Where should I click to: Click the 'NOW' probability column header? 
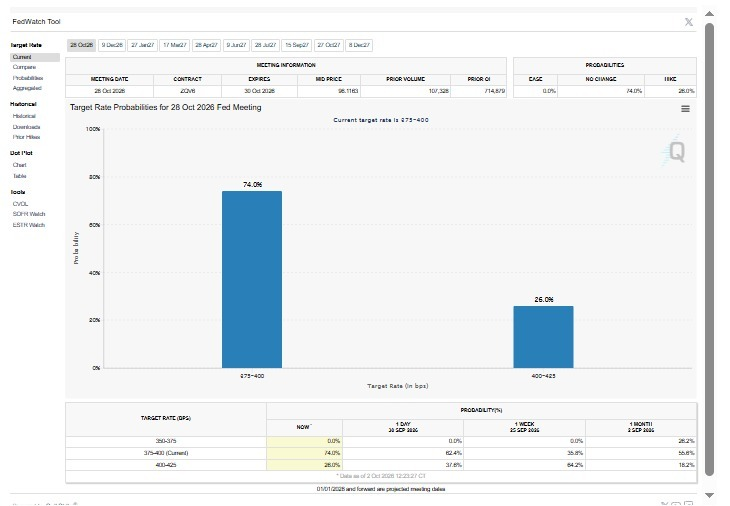pos(303,427)
